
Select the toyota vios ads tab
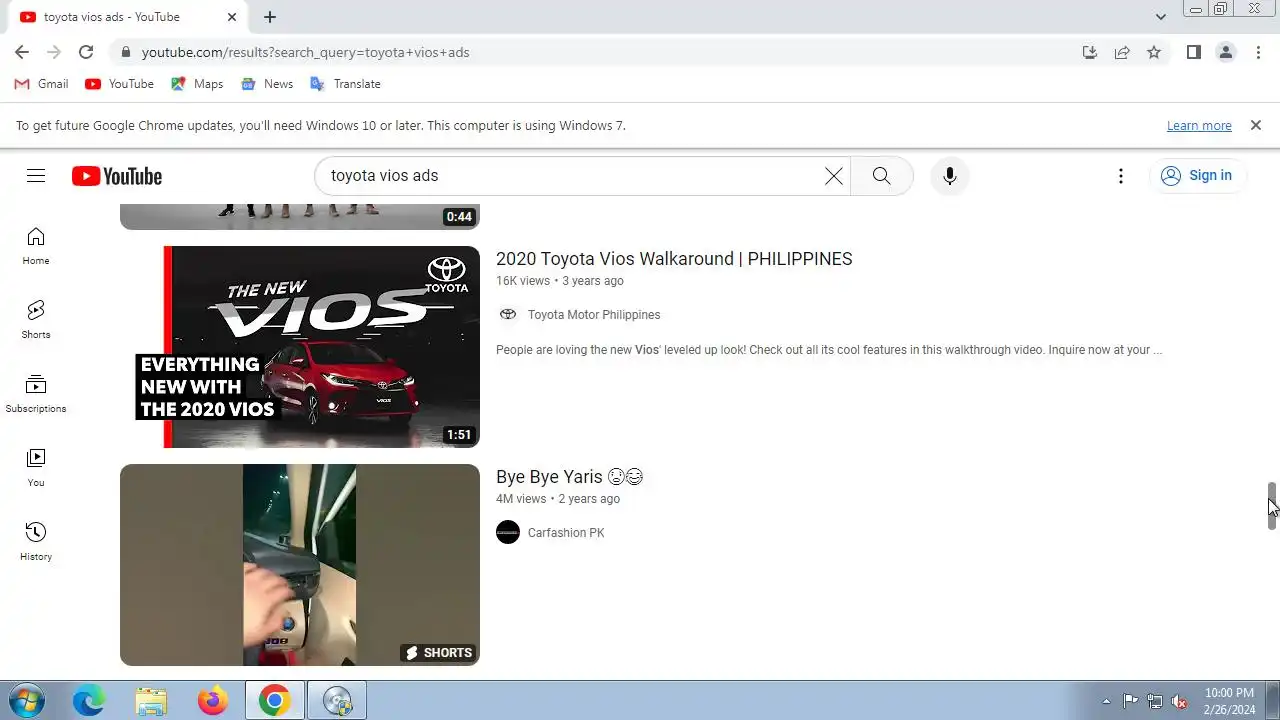[125, 17]
